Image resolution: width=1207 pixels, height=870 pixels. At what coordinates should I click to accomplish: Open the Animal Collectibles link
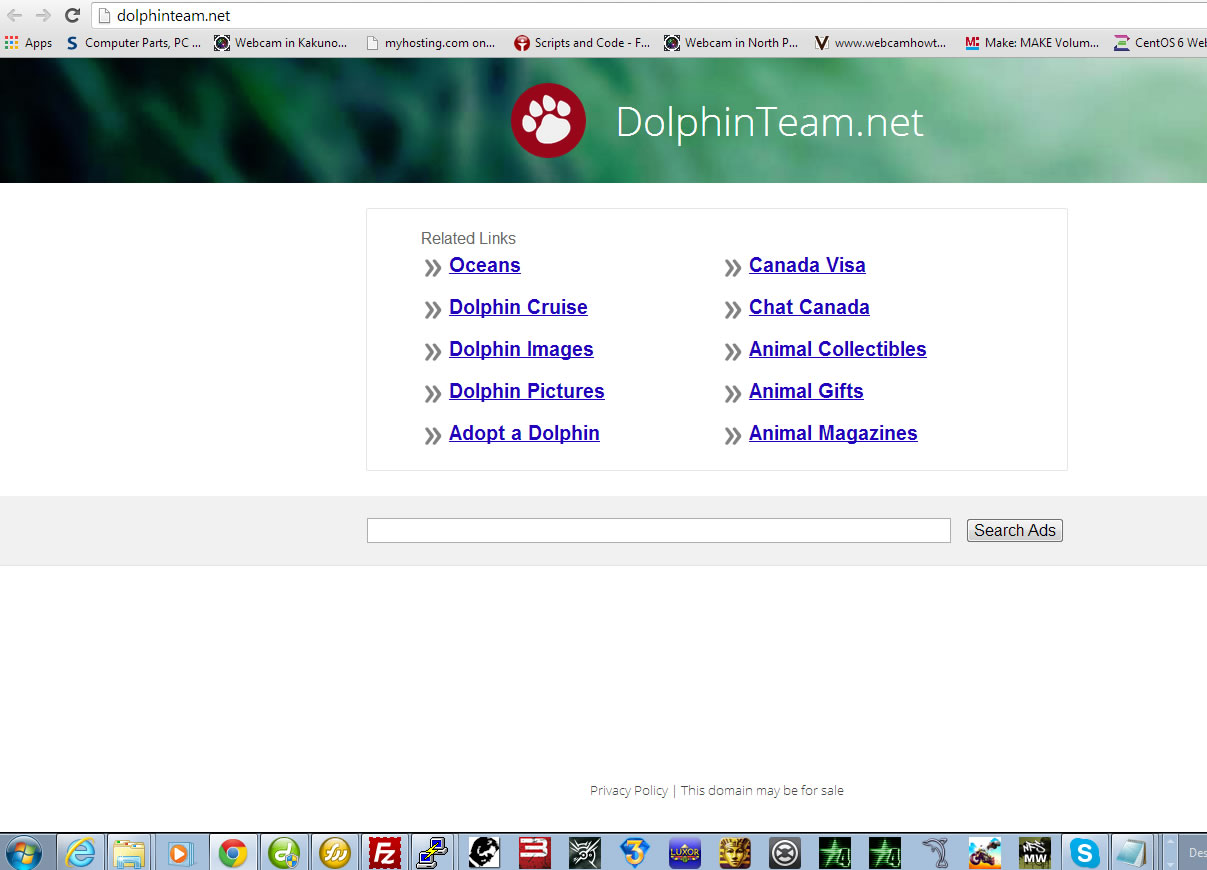pyautogui.click(x=838, y=349)
